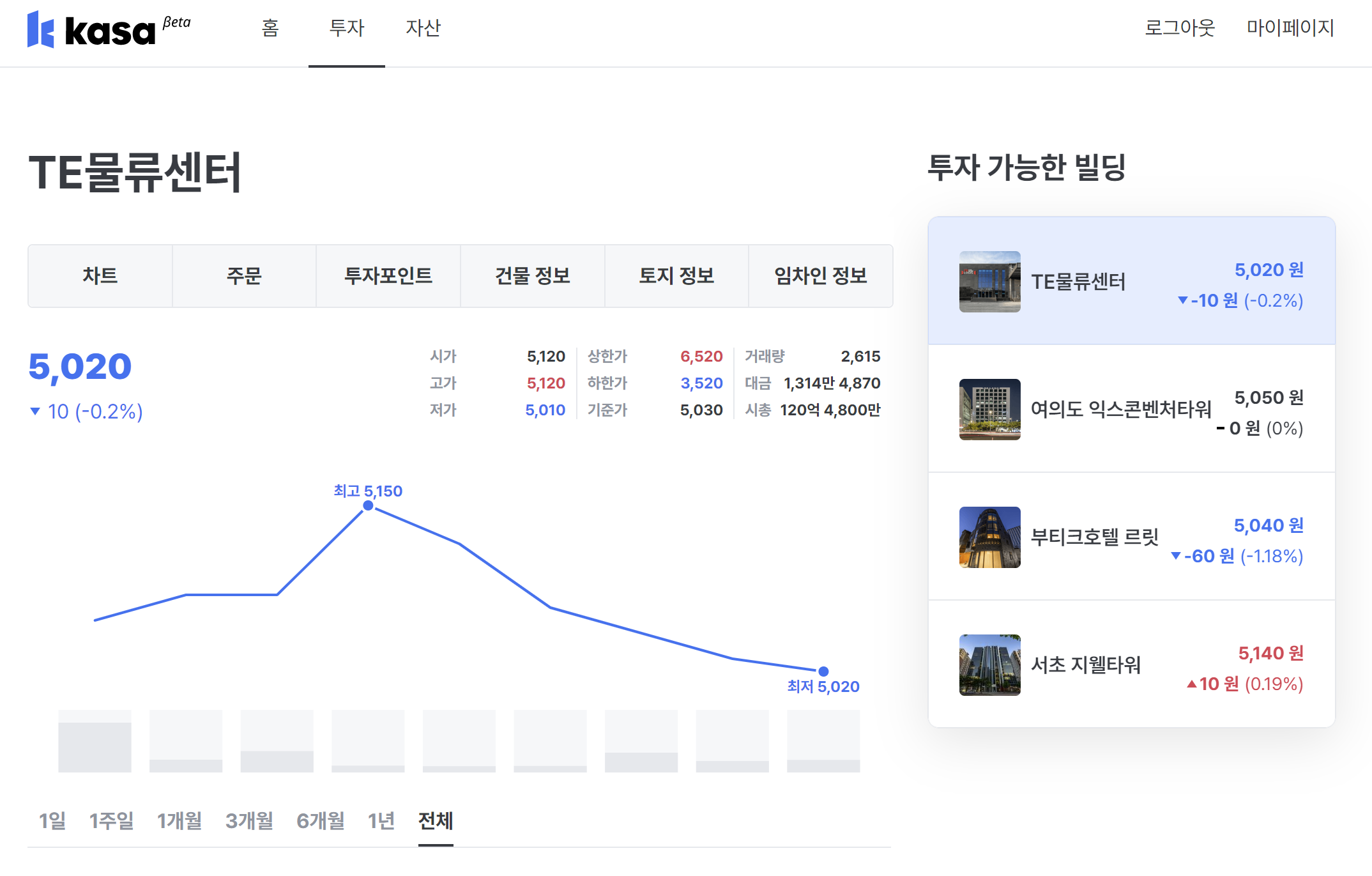Click the 기준가 value 5,030
This screenshot has height=876, width=1372.
click(701, 410)
